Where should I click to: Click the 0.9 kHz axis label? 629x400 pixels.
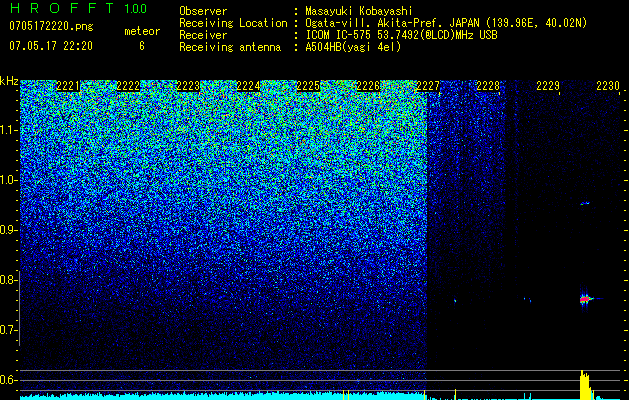(8, 230)
